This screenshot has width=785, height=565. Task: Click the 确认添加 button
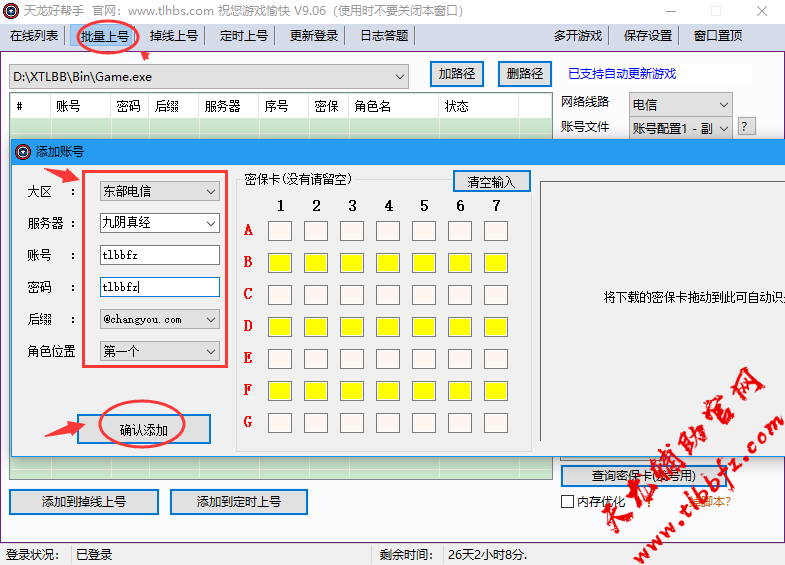[144, 429]
